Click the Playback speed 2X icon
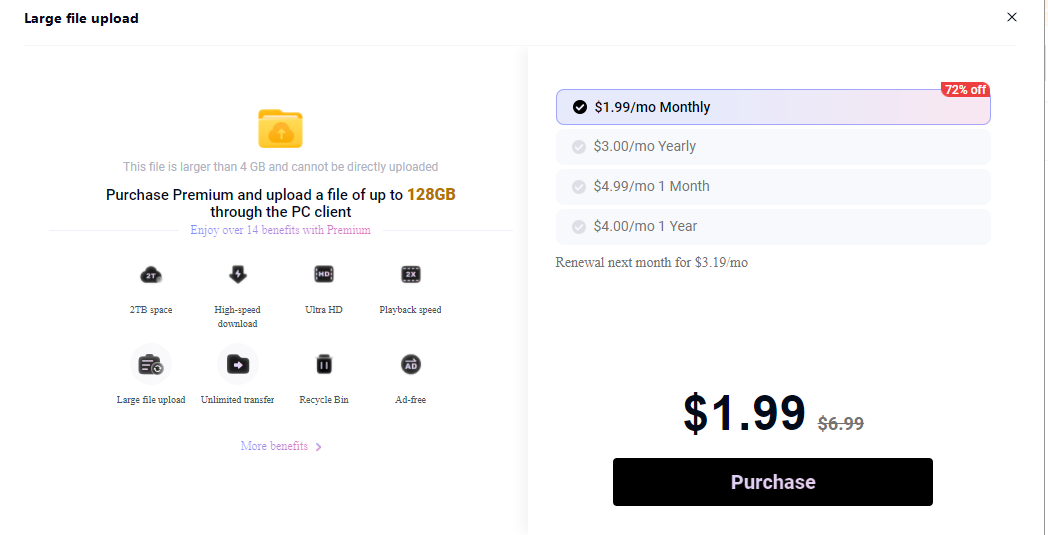1048x535 pixels. pos(410,275)
